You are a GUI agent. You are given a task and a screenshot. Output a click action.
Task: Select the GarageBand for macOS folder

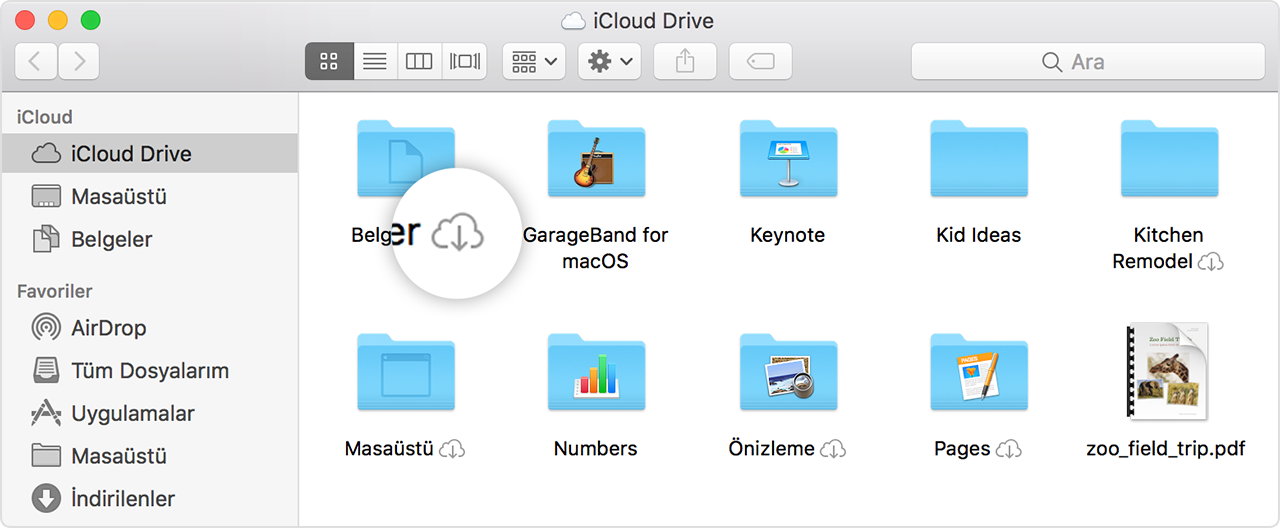point(596,158)
